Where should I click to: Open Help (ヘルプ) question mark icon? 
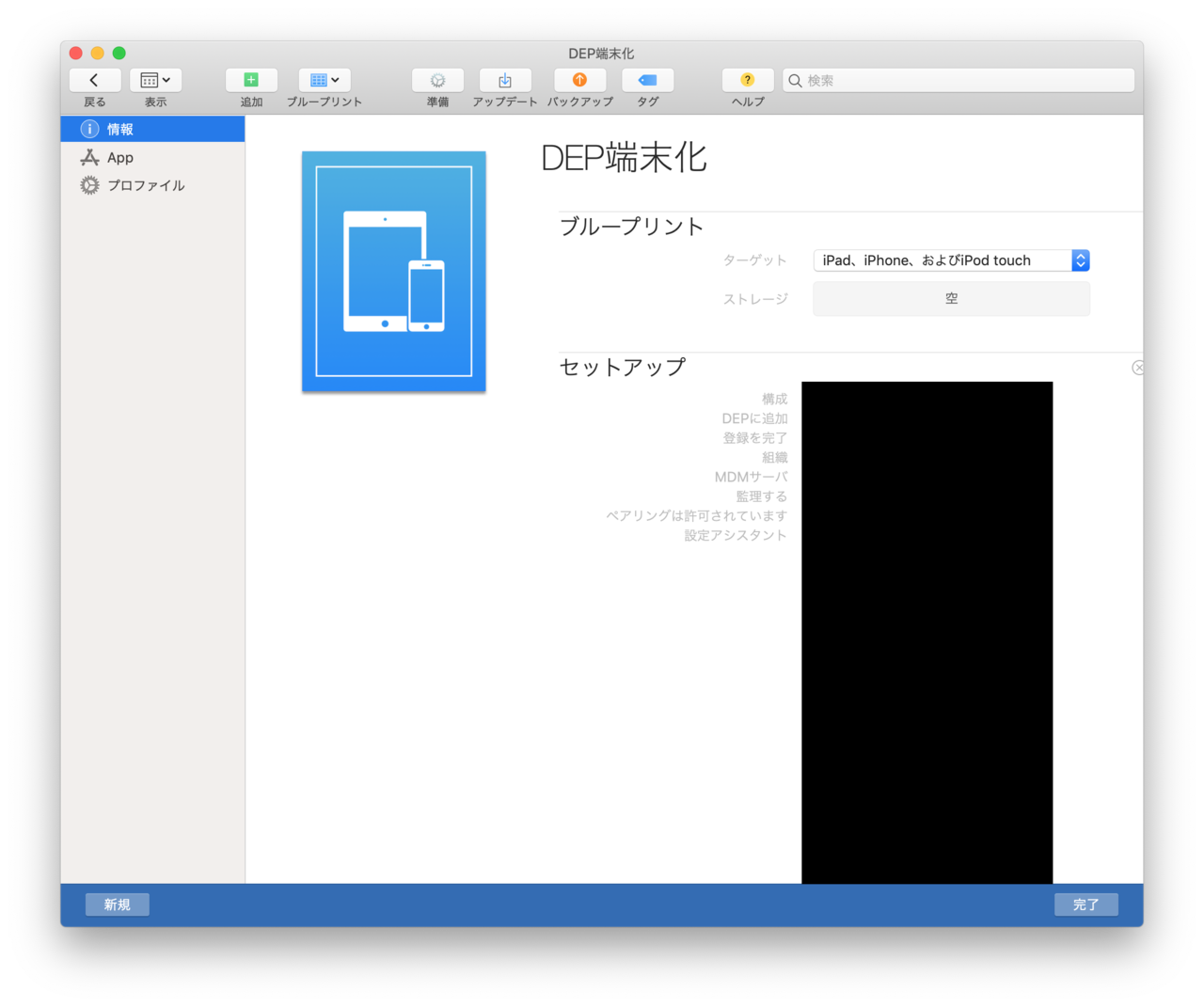pos(748,81)
